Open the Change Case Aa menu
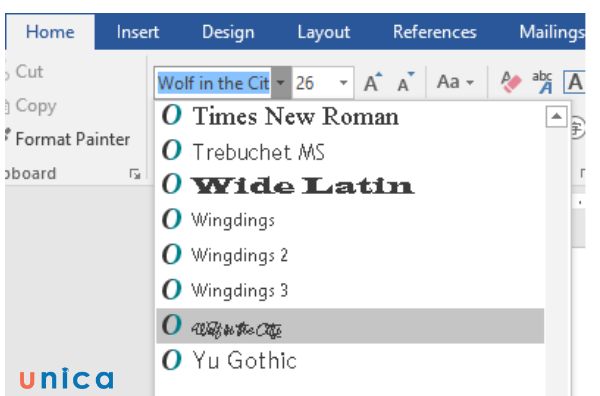The image size is (600, 396). pyautogui.click(x=455, y=82)
